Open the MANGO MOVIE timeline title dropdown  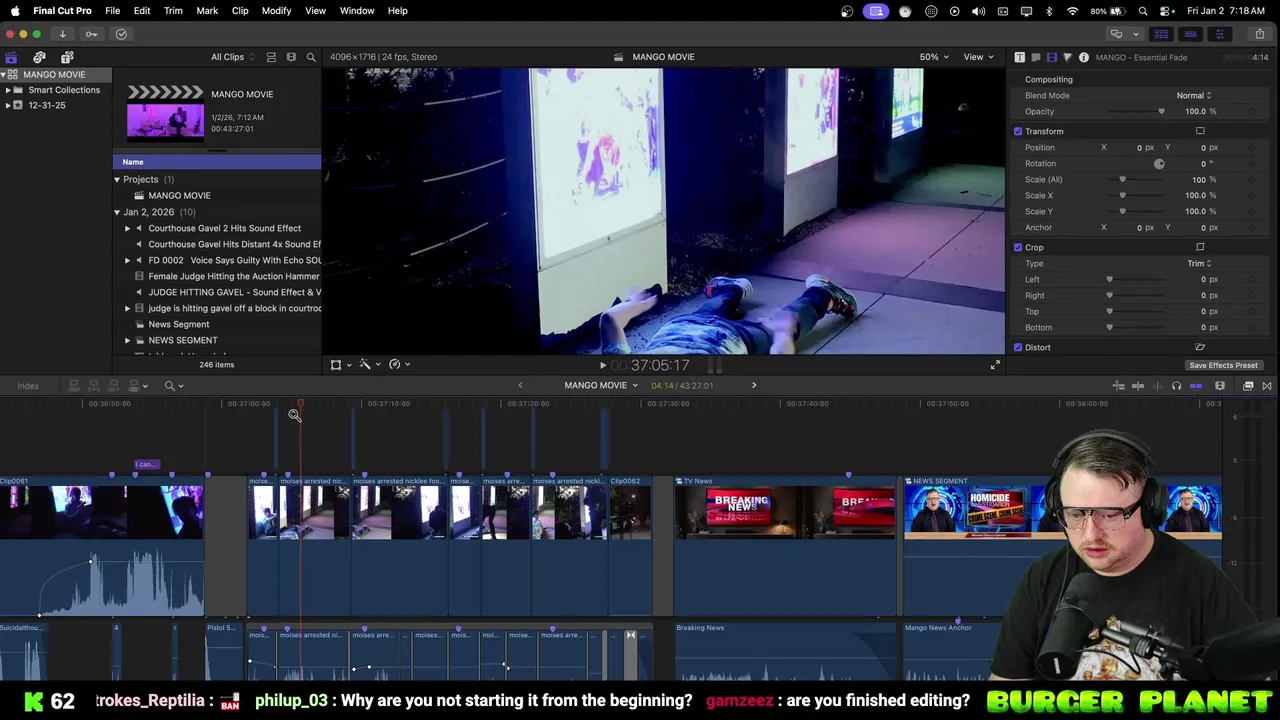(x=601, y=385)
